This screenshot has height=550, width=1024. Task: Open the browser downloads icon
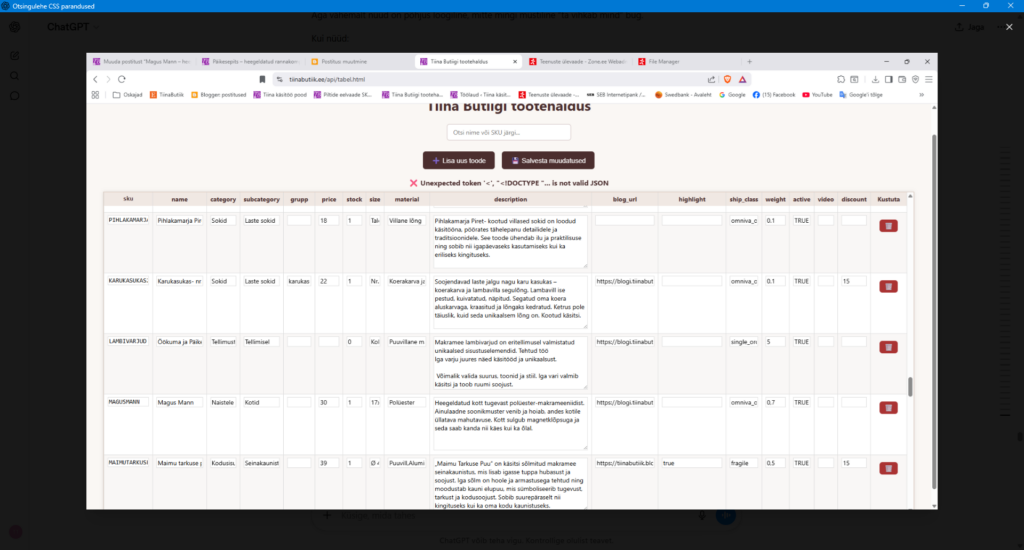pos(875,79)
